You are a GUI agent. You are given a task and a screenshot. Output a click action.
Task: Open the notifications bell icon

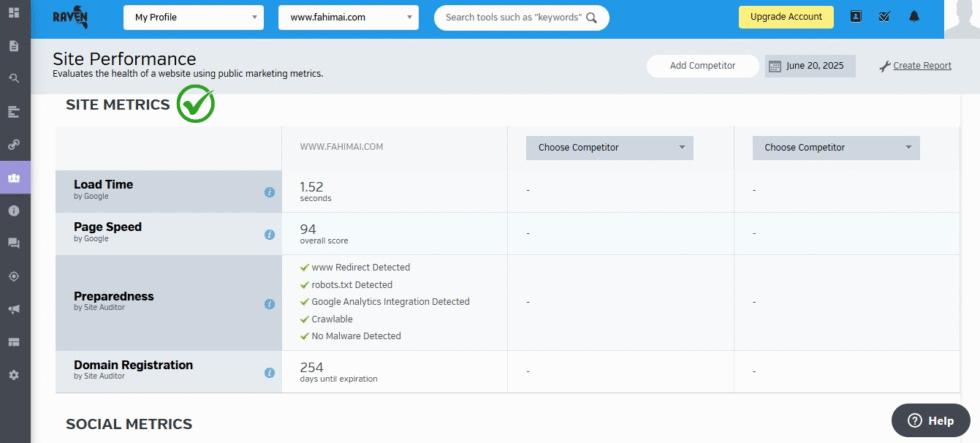coord(914,17)
